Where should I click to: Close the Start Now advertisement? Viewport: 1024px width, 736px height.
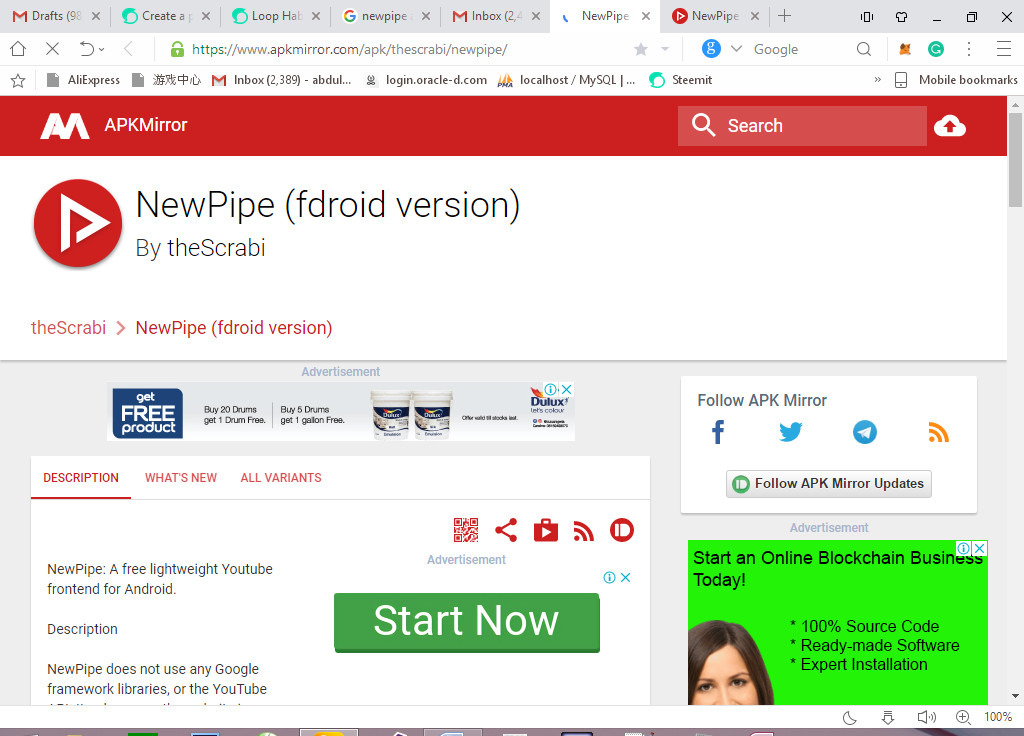click(626, 577)
